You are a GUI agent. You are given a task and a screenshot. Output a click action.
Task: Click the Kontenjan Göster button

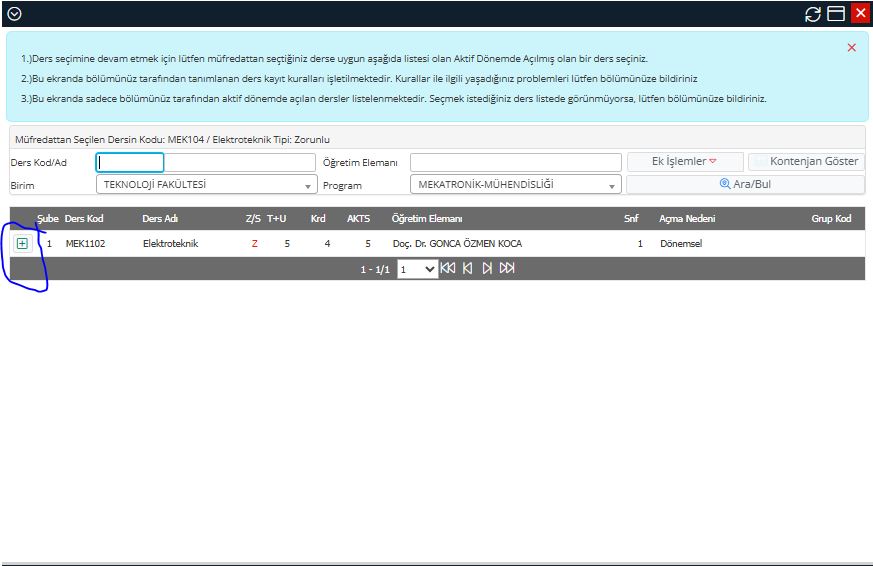tap(805, 161)
